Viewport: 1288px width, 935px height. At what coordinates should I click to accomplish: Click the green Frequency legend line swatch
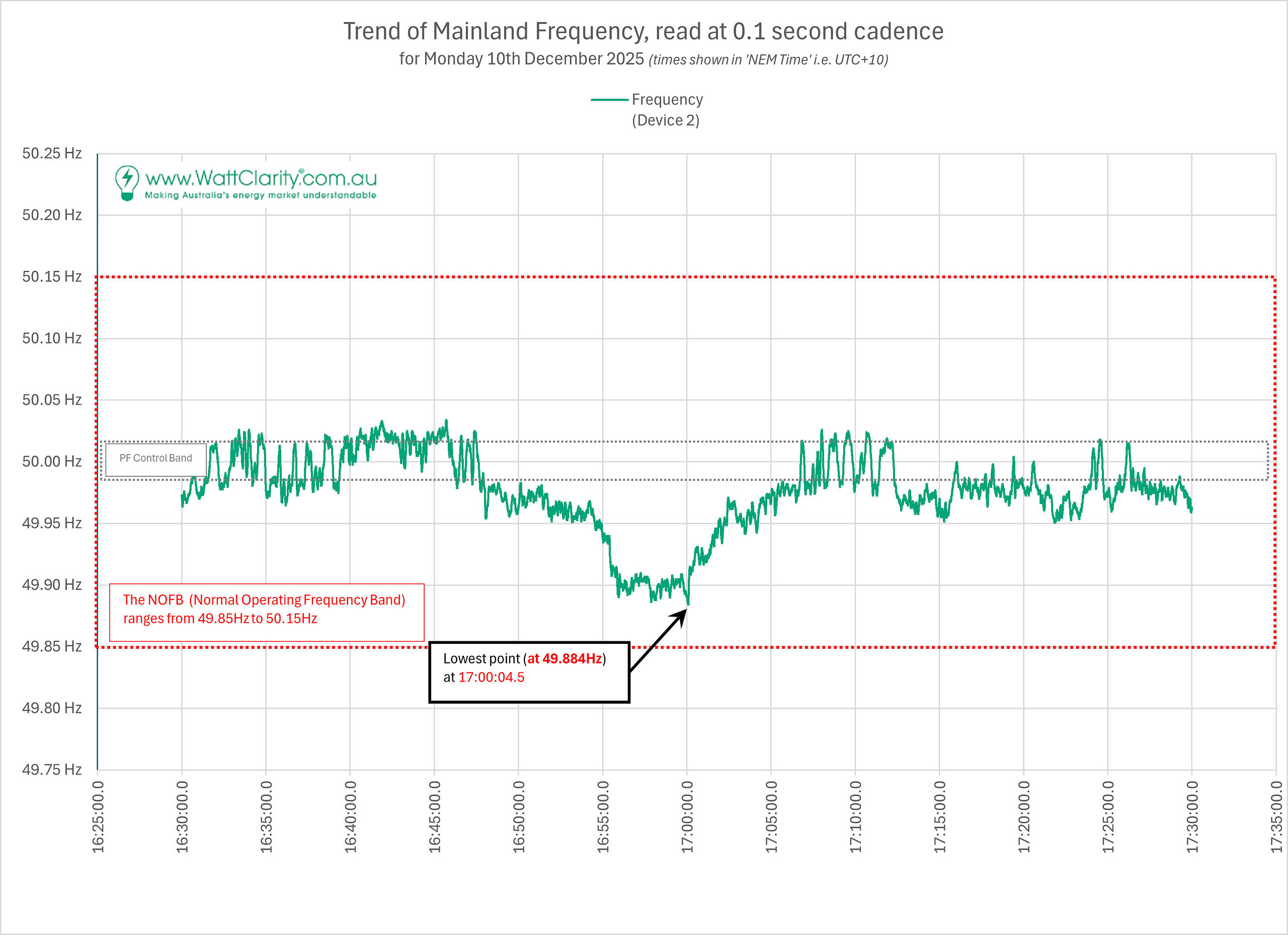(x=609, y=100)
